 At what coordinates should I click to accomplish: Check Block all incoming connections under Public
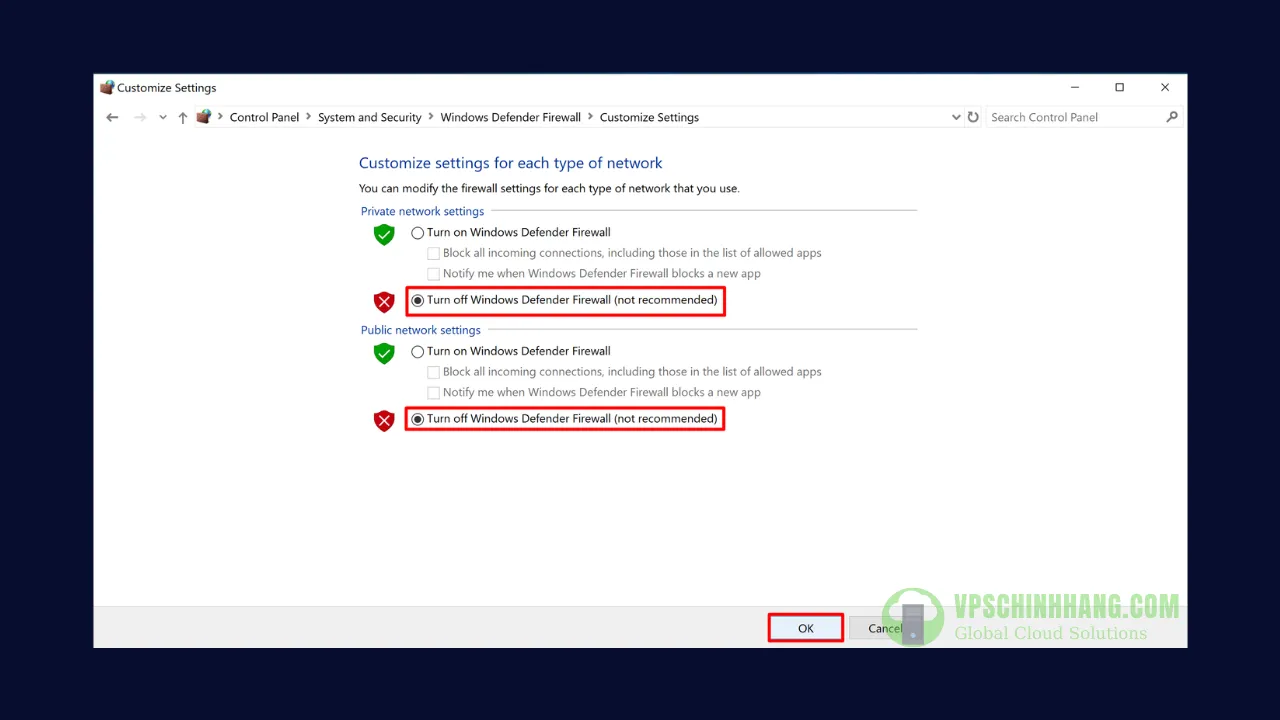(x=433, y=372)
